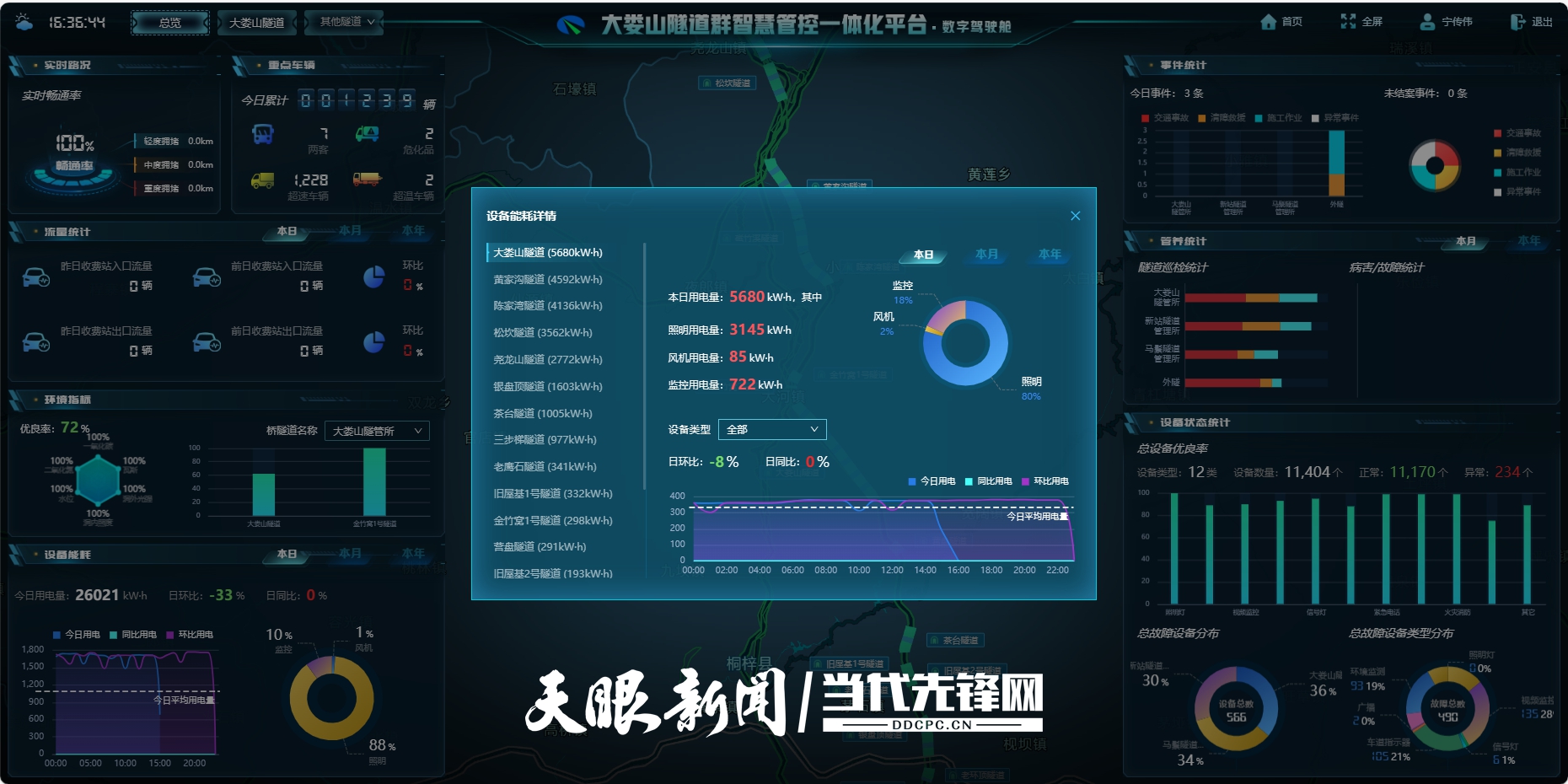
Task: Go to 首页 via the home icon
Action: coord(1268,22)
